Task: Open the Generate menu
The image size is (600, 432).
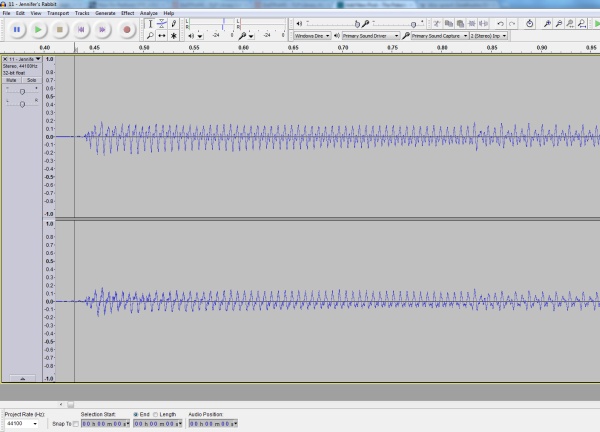Action: tap(105, 13)
